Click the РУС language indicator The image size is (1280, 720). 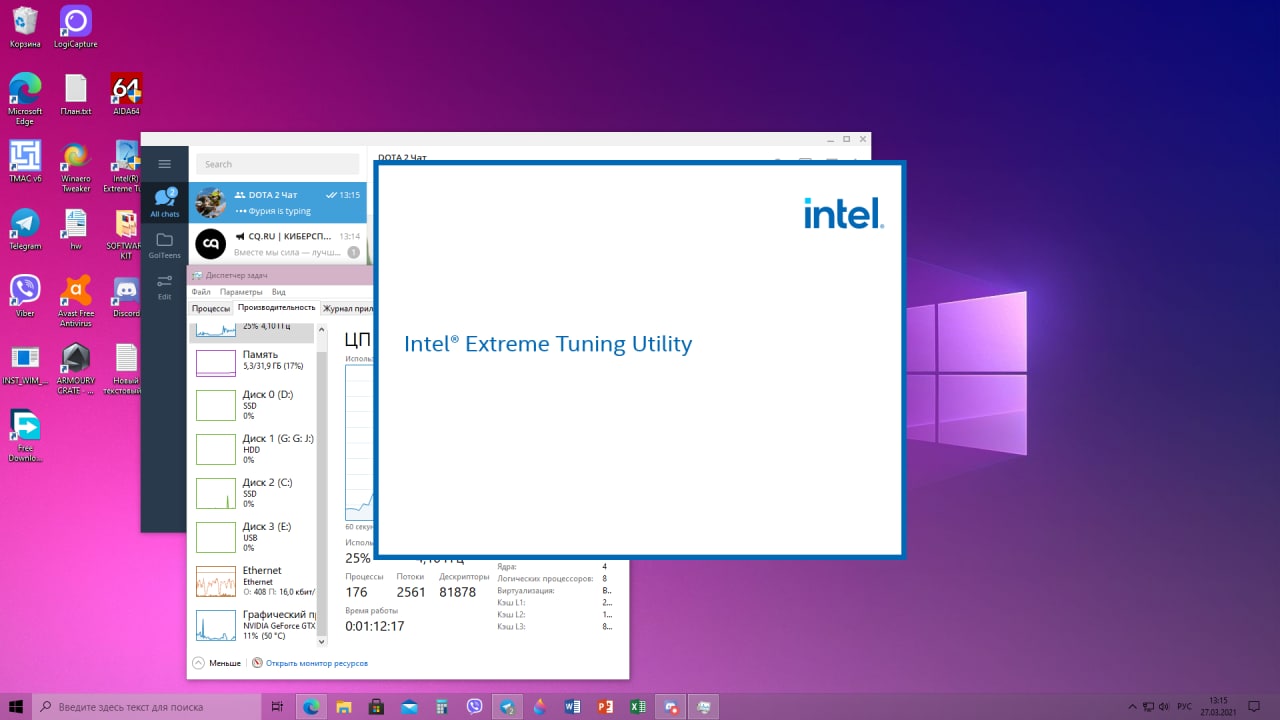tap(1185, 706)
